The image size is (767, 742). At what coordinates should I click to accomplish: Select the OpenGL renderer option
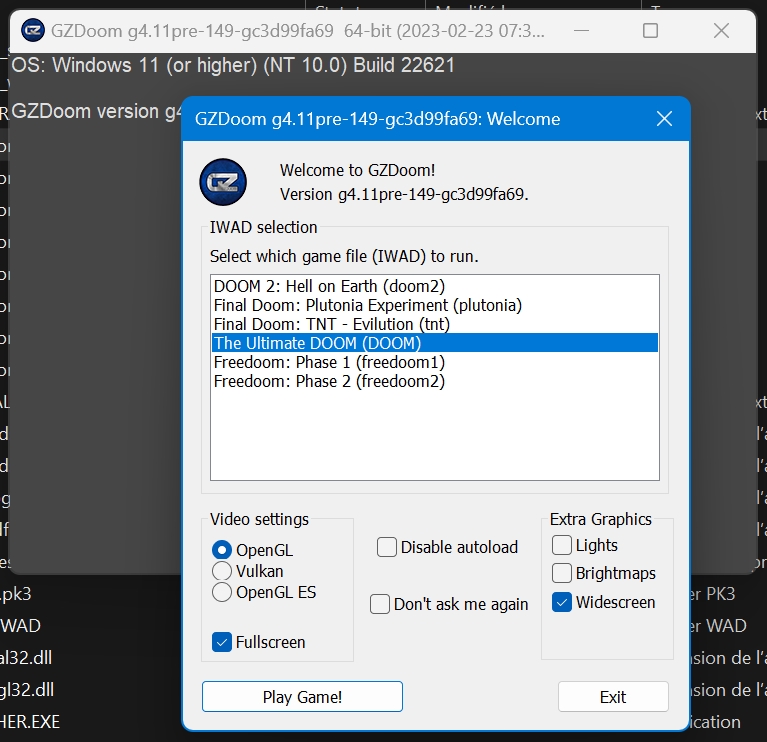pyautogui.click(x=222, y=550)
